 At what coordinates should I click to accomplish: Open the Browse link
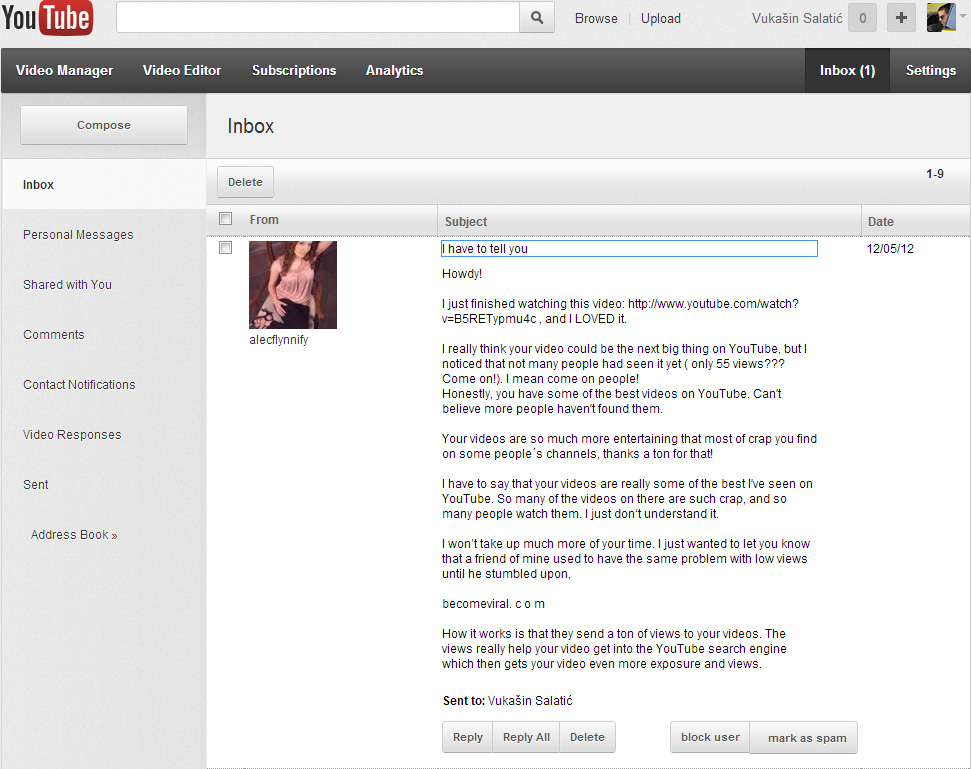tap(596, 19)
